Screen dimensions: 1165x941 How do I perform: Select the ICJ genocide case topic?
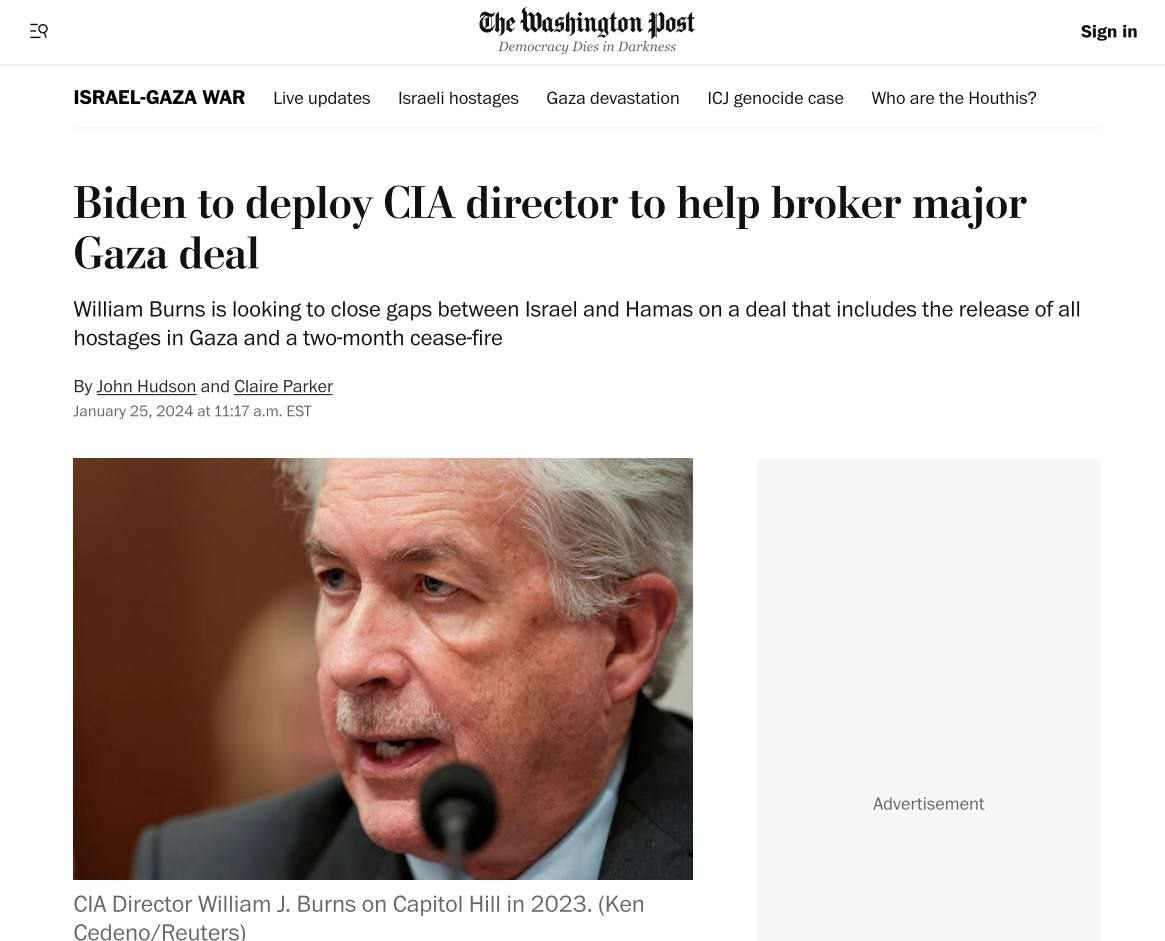(x=775, y=98)
